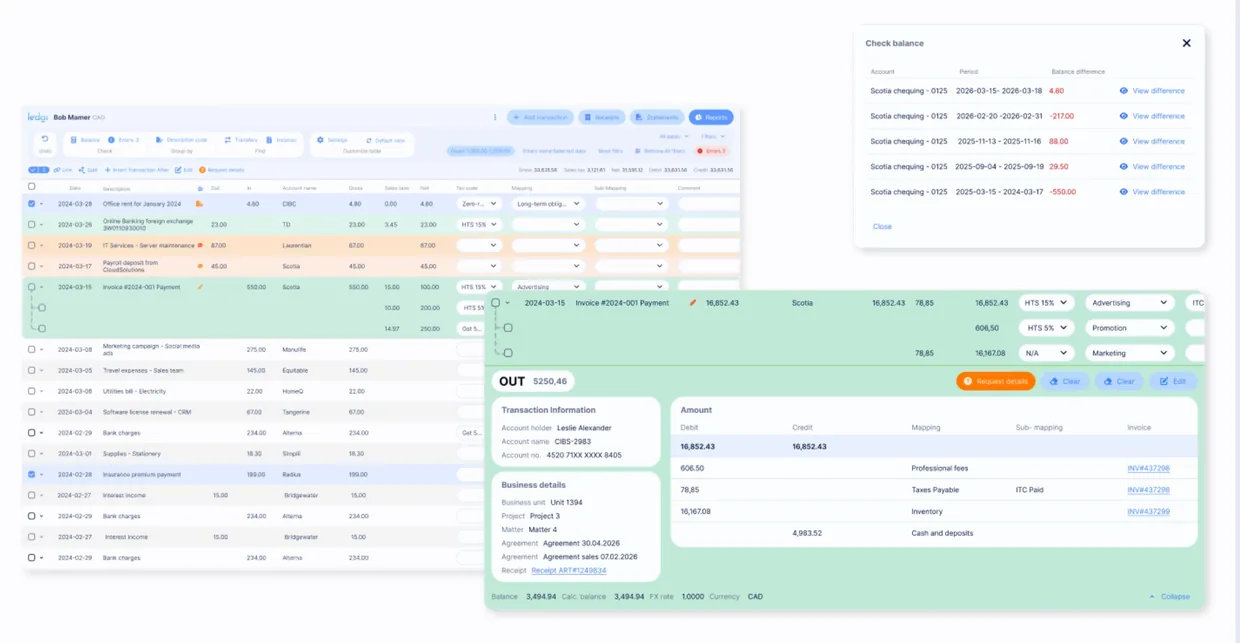
Task: Click Request details in the expanded panel
Action: click(x=995, y=381)
